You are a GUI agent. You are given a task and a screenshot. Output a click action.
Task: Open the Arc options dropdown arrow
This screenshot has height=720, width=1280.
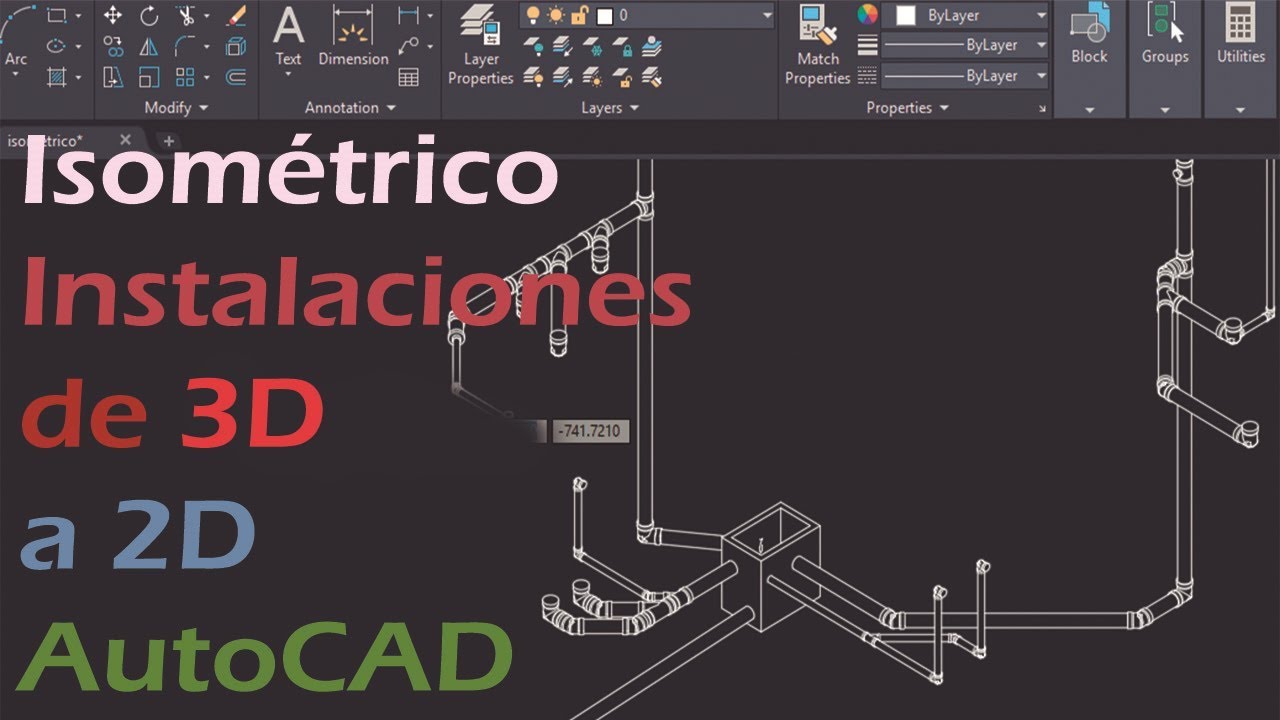pyautogui.click(x=16, y=74)
